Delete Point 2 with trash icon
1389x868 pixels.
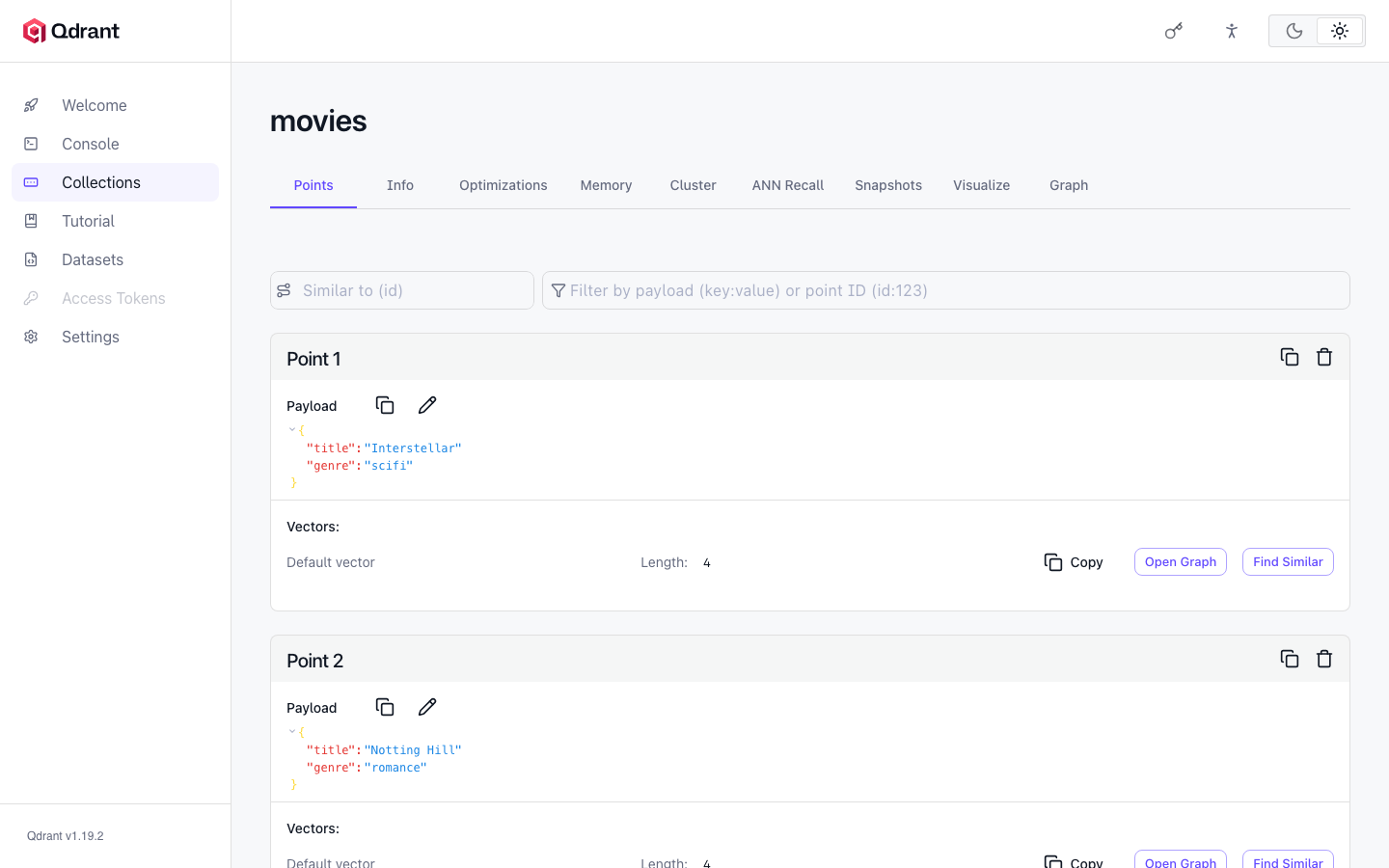point(1324,659)
